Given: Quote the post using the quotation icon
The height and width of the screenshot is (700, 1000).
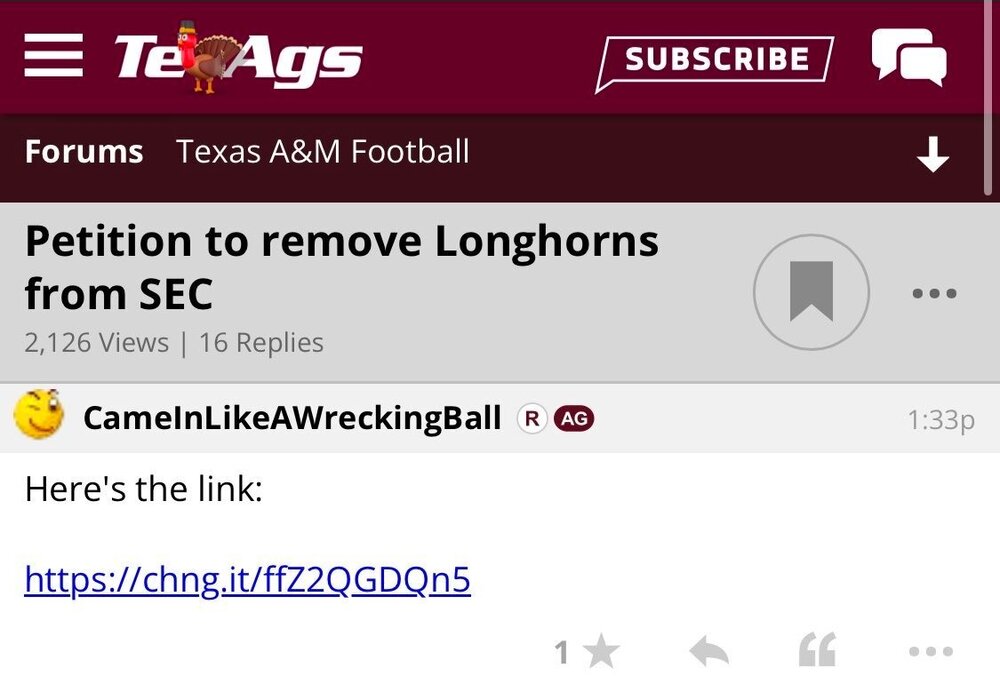Looking at the screenshot, I should 817,652.
